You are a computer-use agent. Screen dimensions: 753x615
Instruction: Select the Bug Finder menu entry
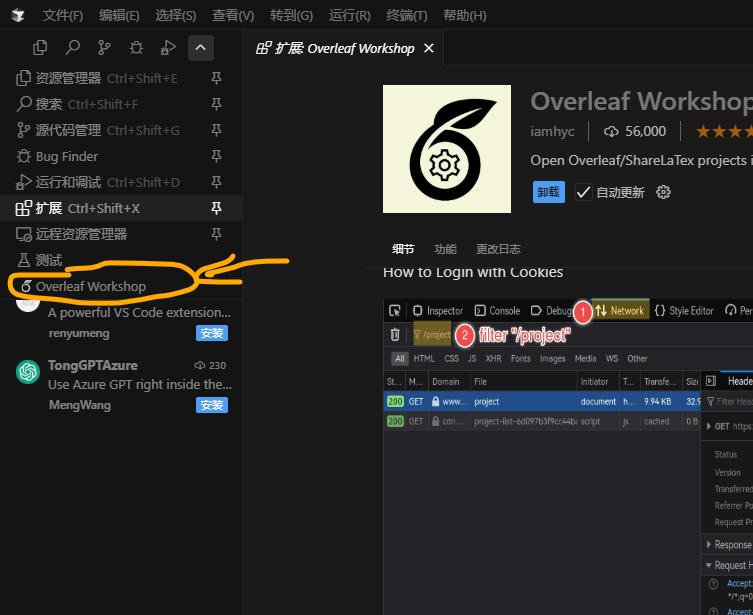click(121, 156)
